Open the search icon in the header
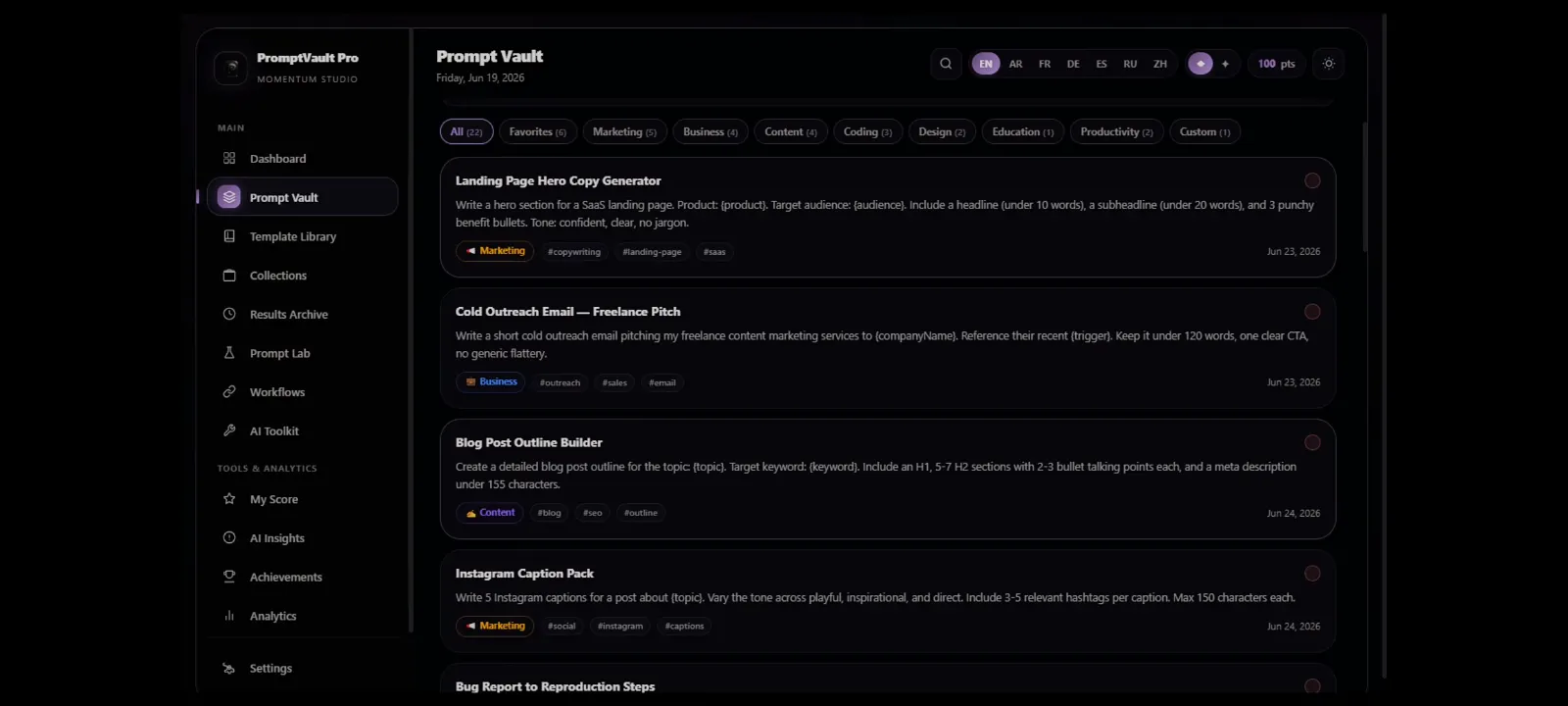The image size is (1568, 706). pyautogui.click(x=946, y=64)
